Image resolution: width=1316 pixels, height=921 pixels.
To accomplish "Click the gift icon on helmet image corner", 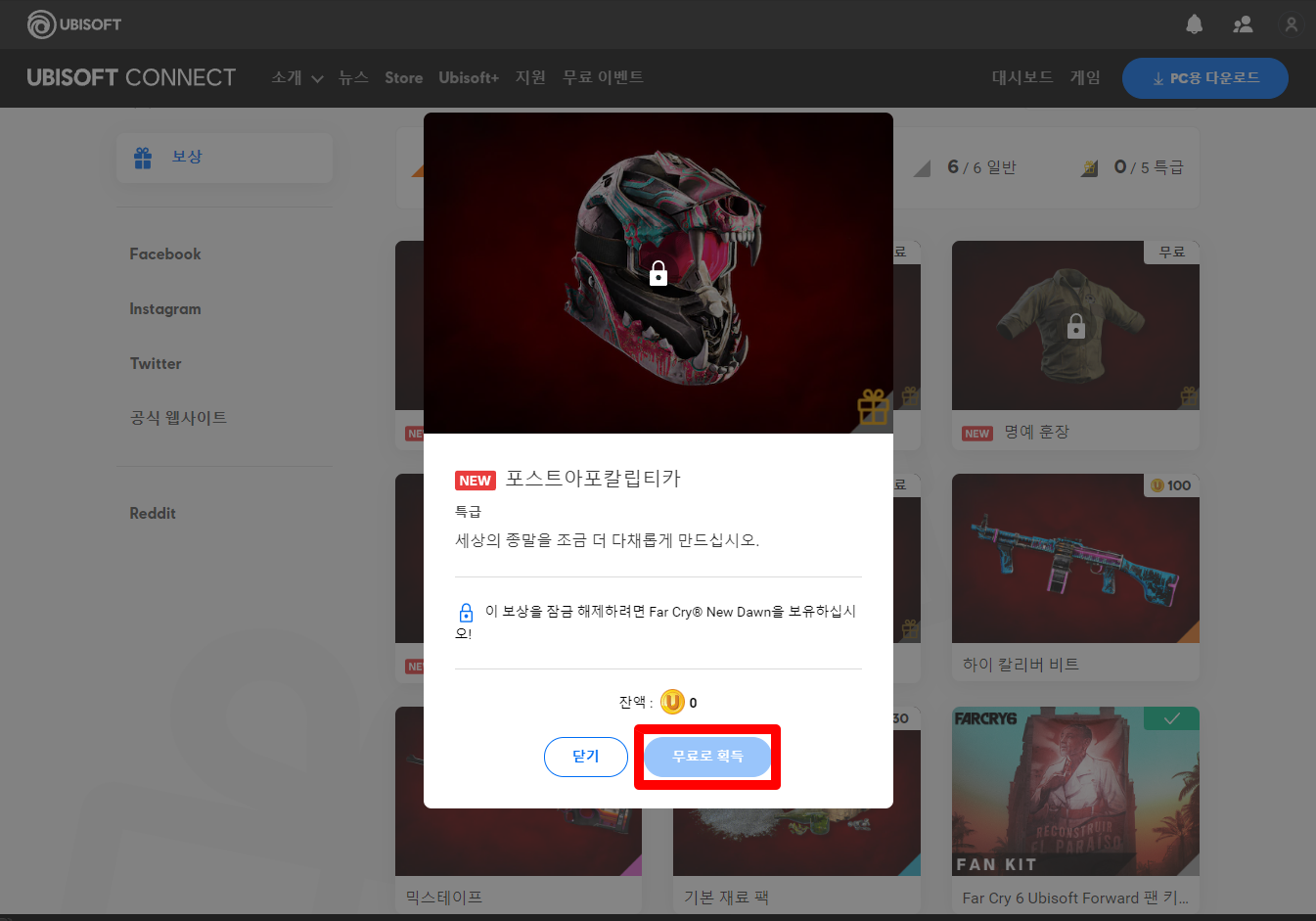I will pos(873,406).
